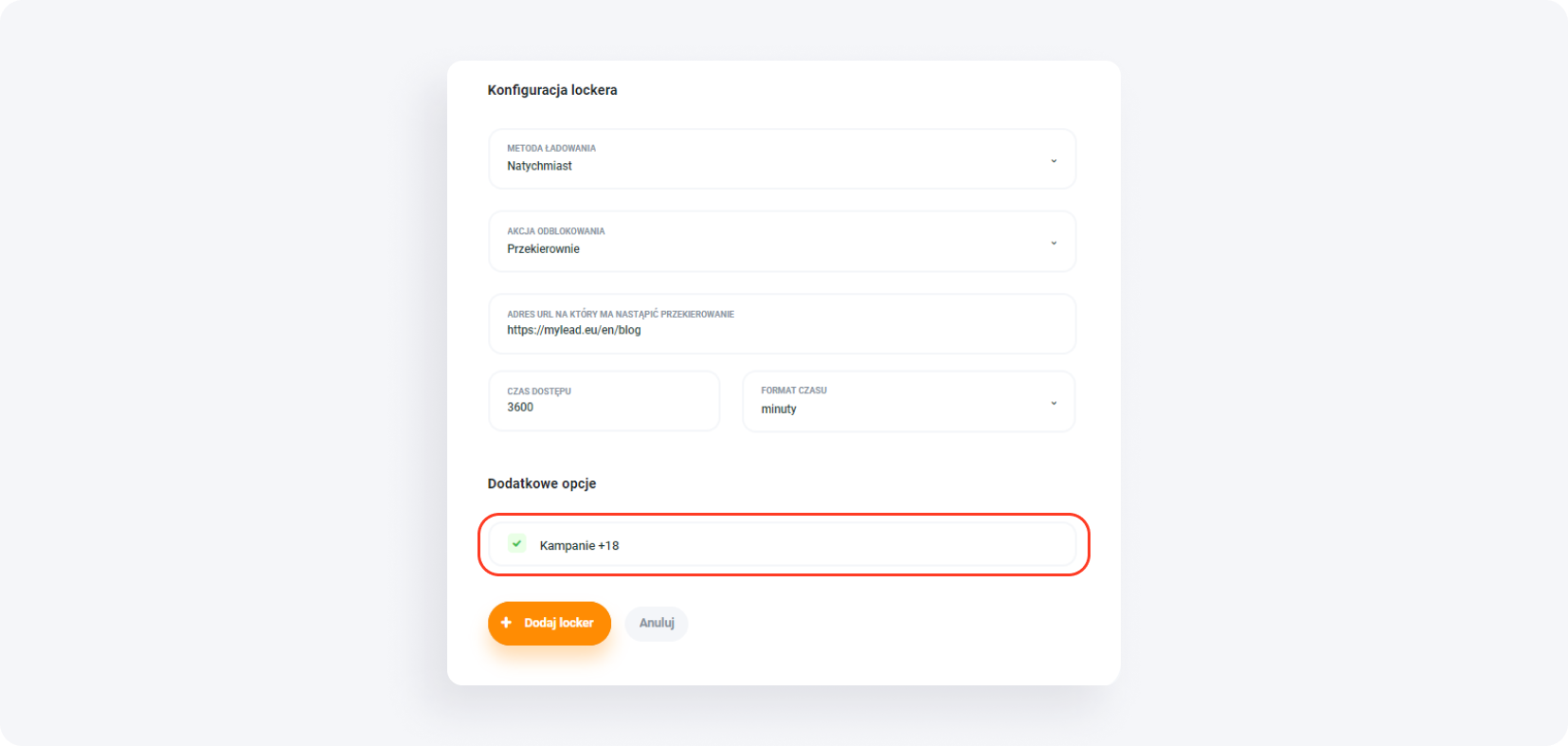Click the minuty time format value

click(779, 409)
